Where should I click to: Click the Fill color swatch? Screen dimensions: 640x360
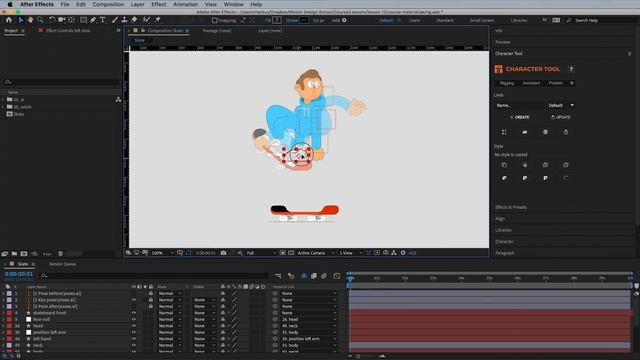(277, 20)
